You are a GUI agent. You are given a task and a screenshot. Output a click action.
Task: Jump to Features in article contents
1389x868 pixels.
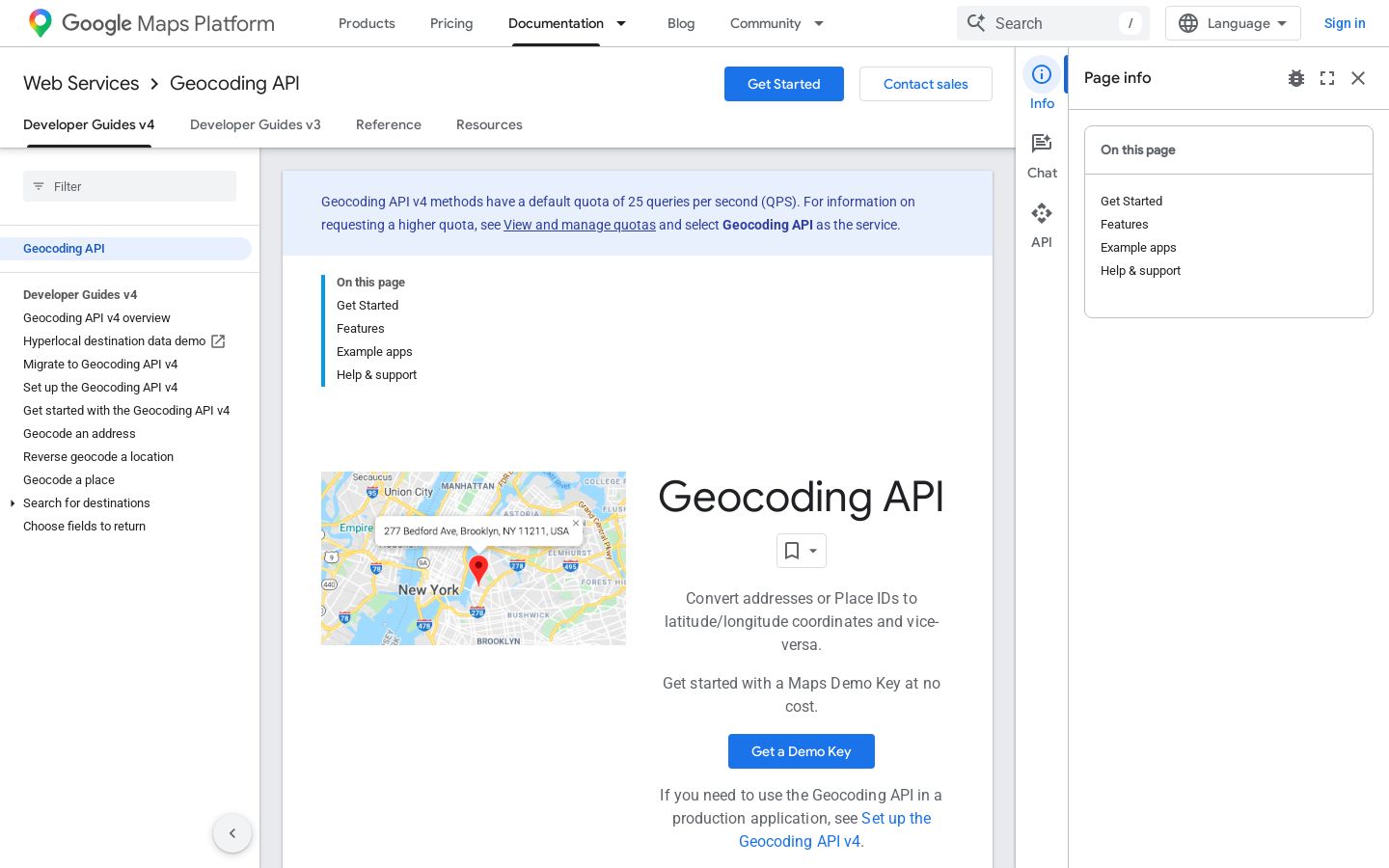[x=360, y=329]
